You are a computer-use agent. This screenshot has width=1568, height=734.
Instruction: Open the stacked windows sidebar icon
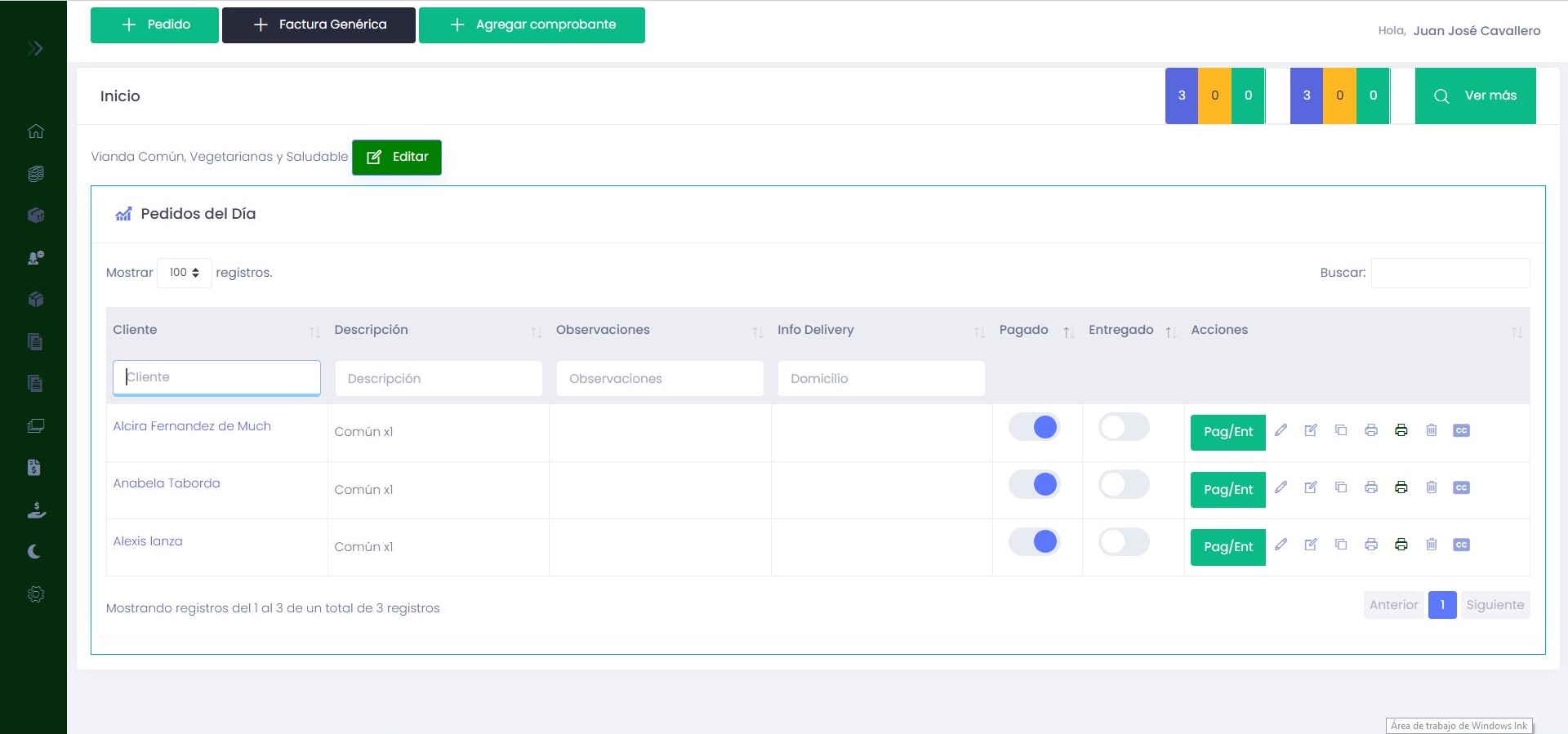(35, 425)
